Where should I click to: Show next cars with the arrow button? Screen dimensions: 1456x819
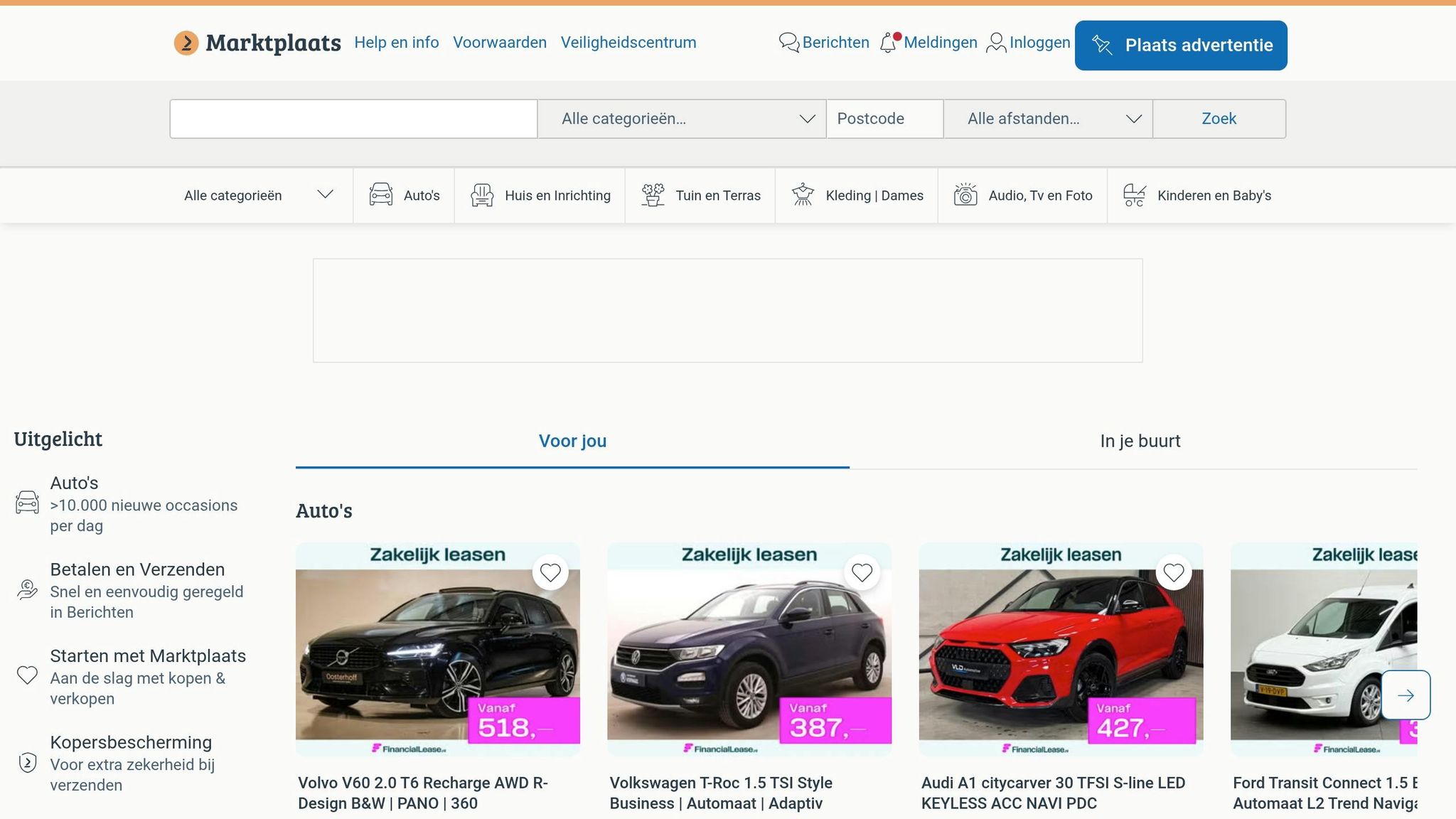1406,695
